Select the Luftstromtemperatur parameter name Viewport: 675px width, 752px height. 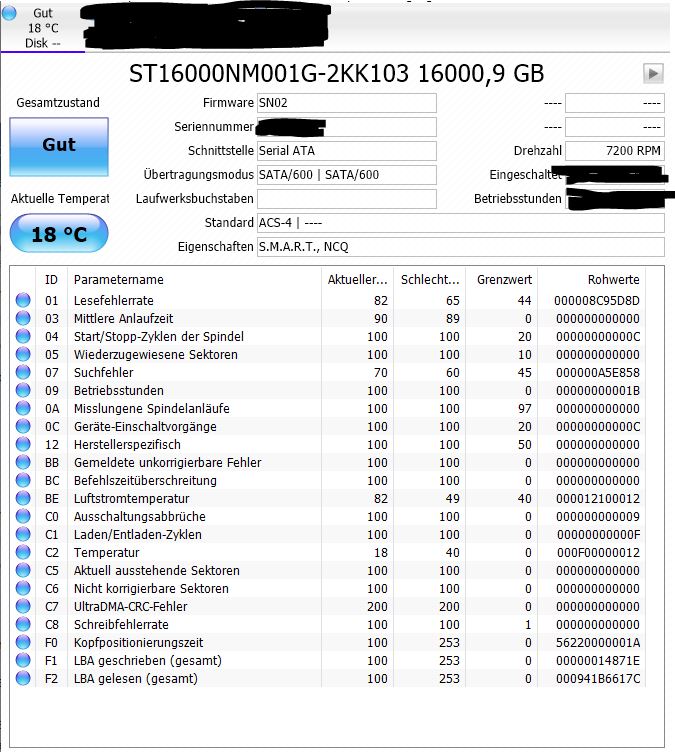[131, 499]
